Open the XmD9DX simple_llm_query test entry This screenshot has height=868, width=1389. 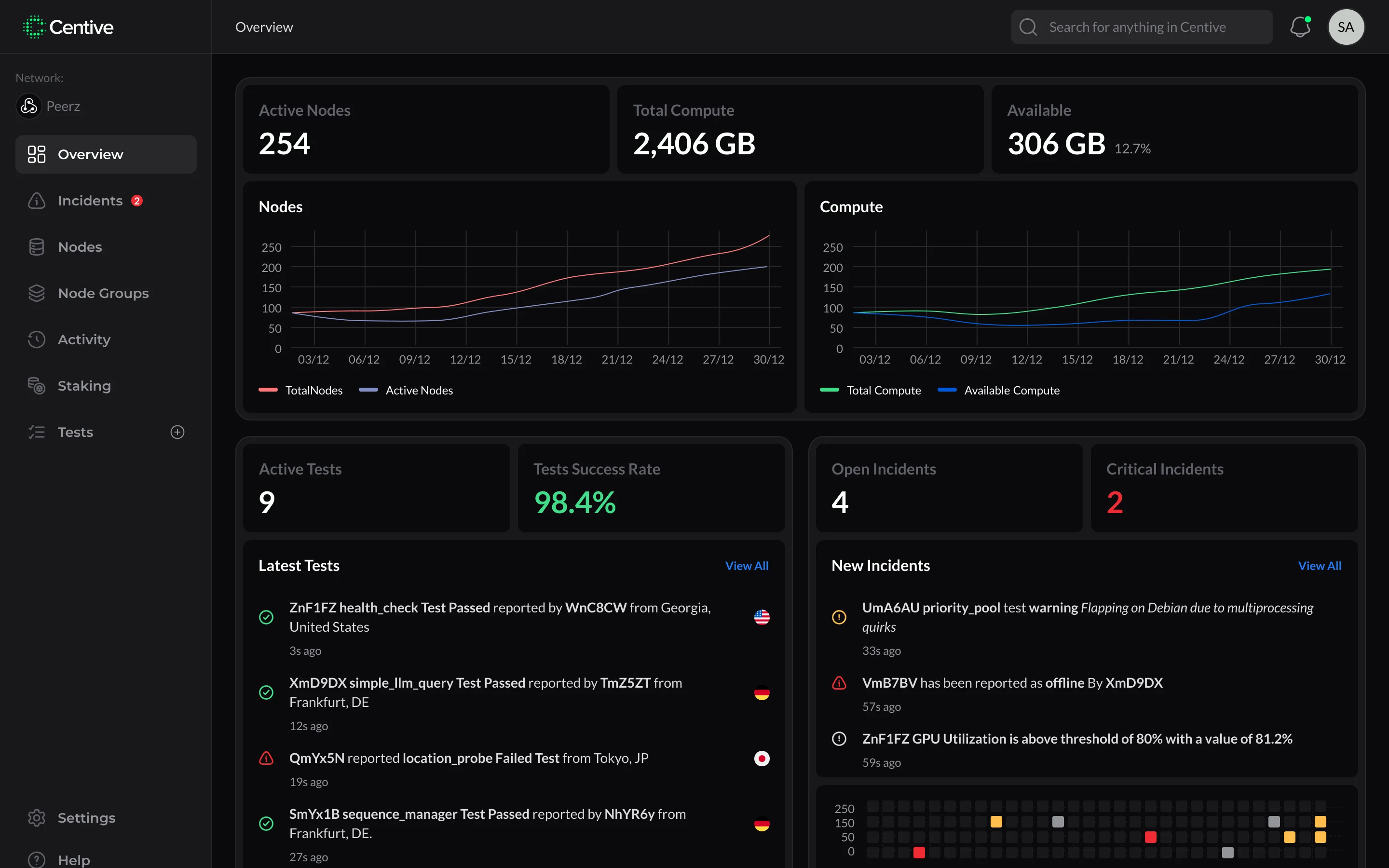click(x=514, y=704)
